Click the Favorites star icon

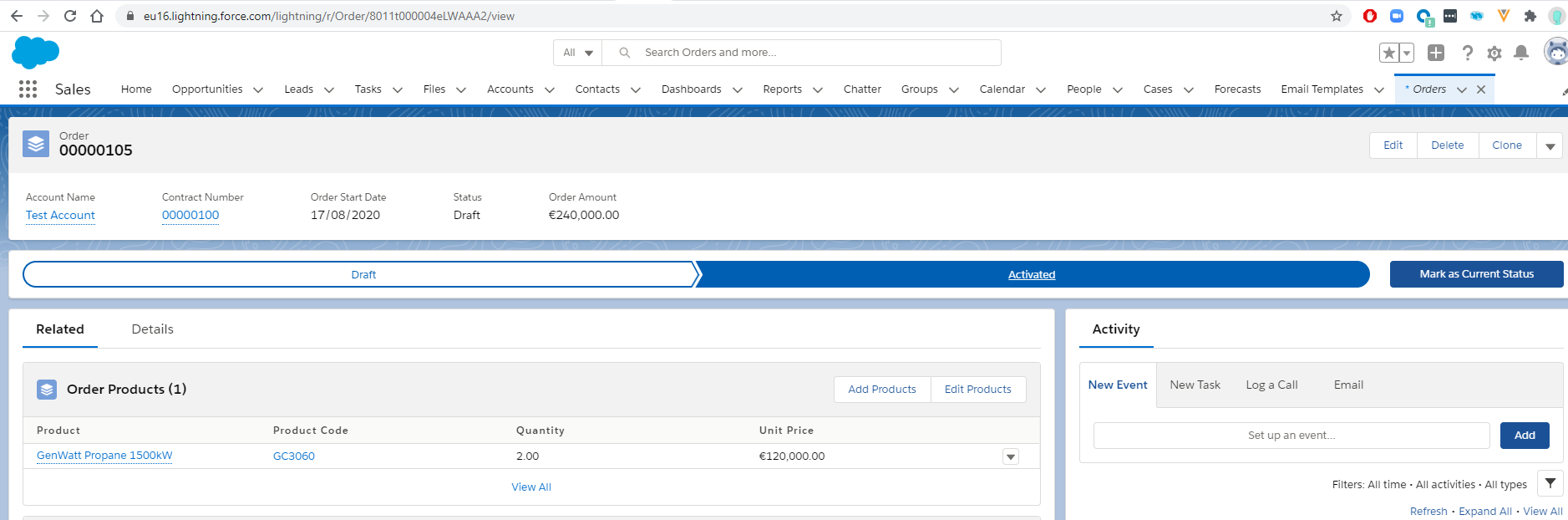tap(1388, 53)
